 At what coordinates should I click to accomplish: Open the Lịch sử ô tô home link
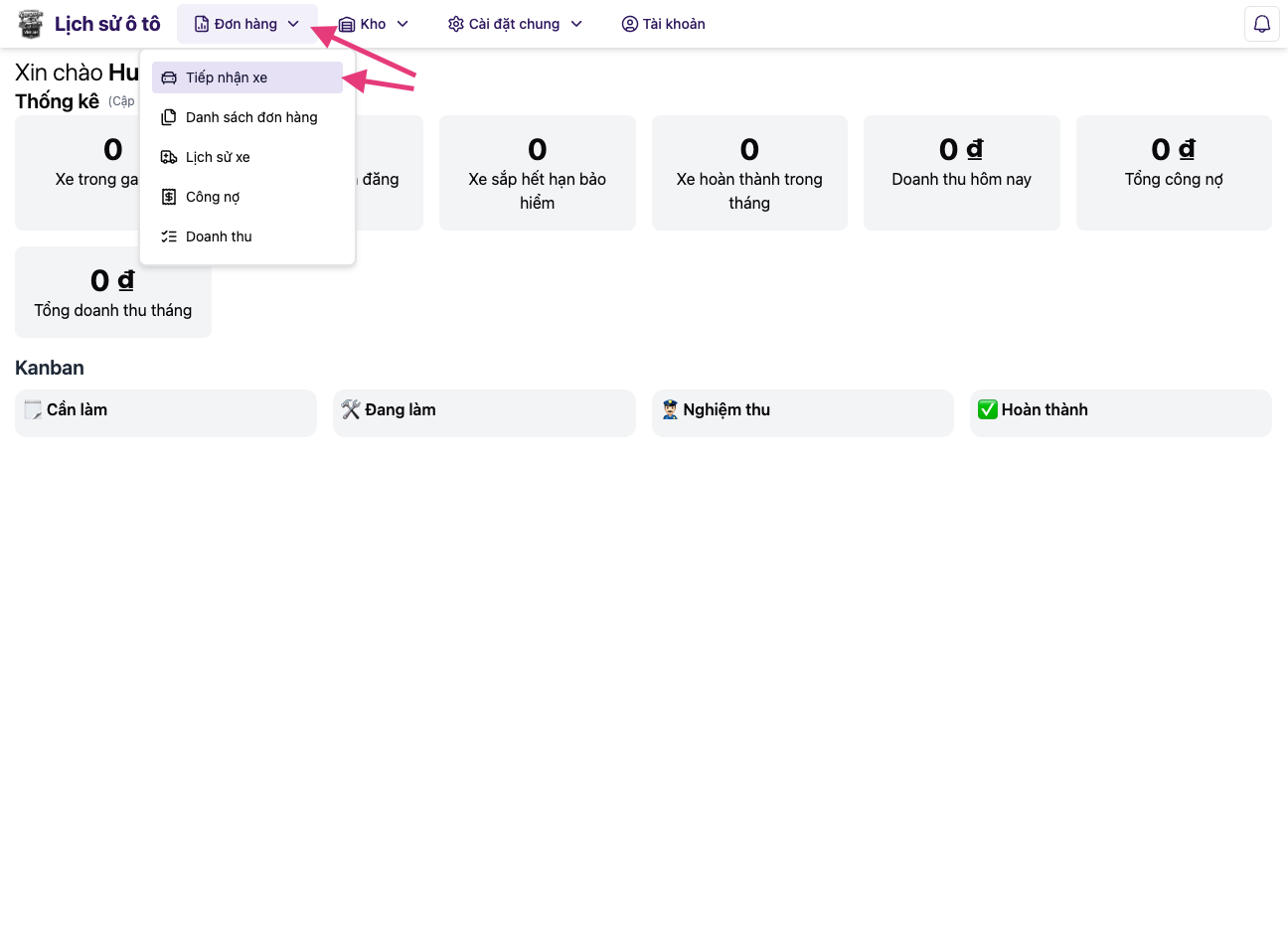tap(107, 24)
